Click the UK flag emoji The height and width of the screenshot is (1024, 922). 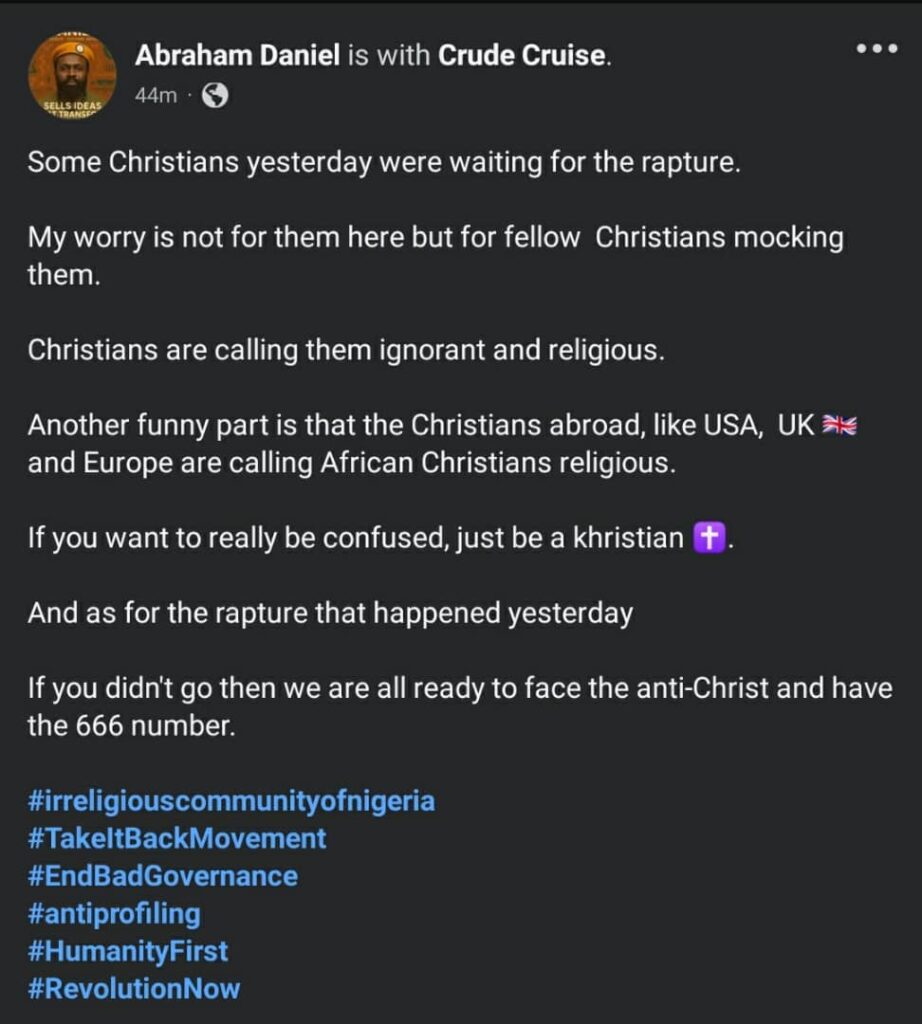pos(839,426)
